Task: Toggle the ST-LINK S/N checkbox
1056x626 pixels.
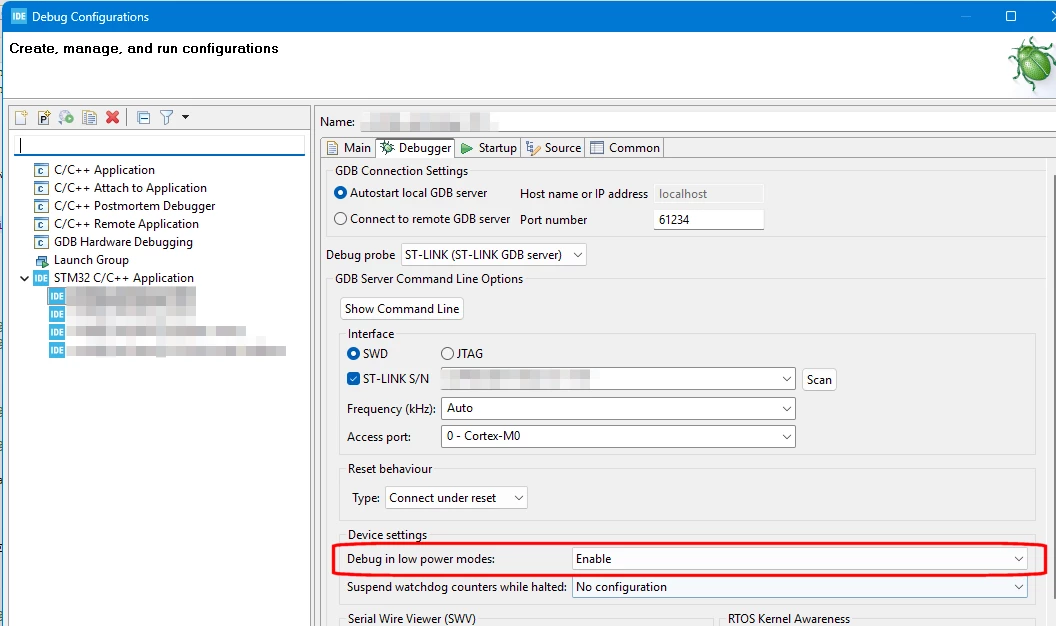Action: click(353, 378)
